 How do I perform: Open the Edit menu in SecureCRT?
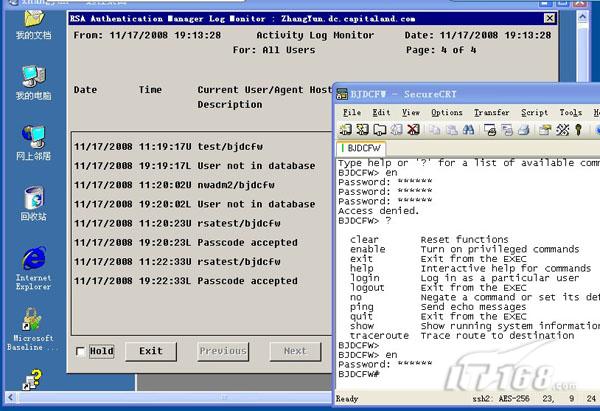pyautogui.click(x=381, y=113)
